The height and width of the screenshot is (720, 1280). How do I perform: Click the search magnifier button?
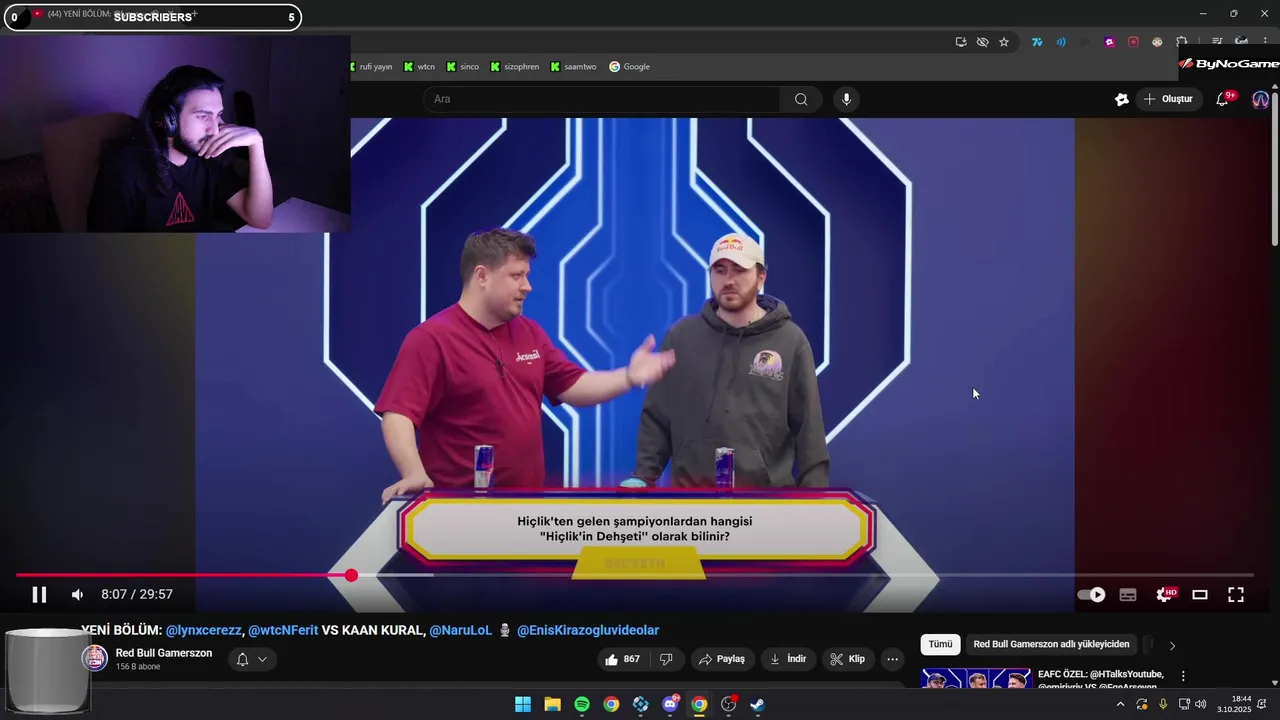pyautogui.click(x=801, y=99)
